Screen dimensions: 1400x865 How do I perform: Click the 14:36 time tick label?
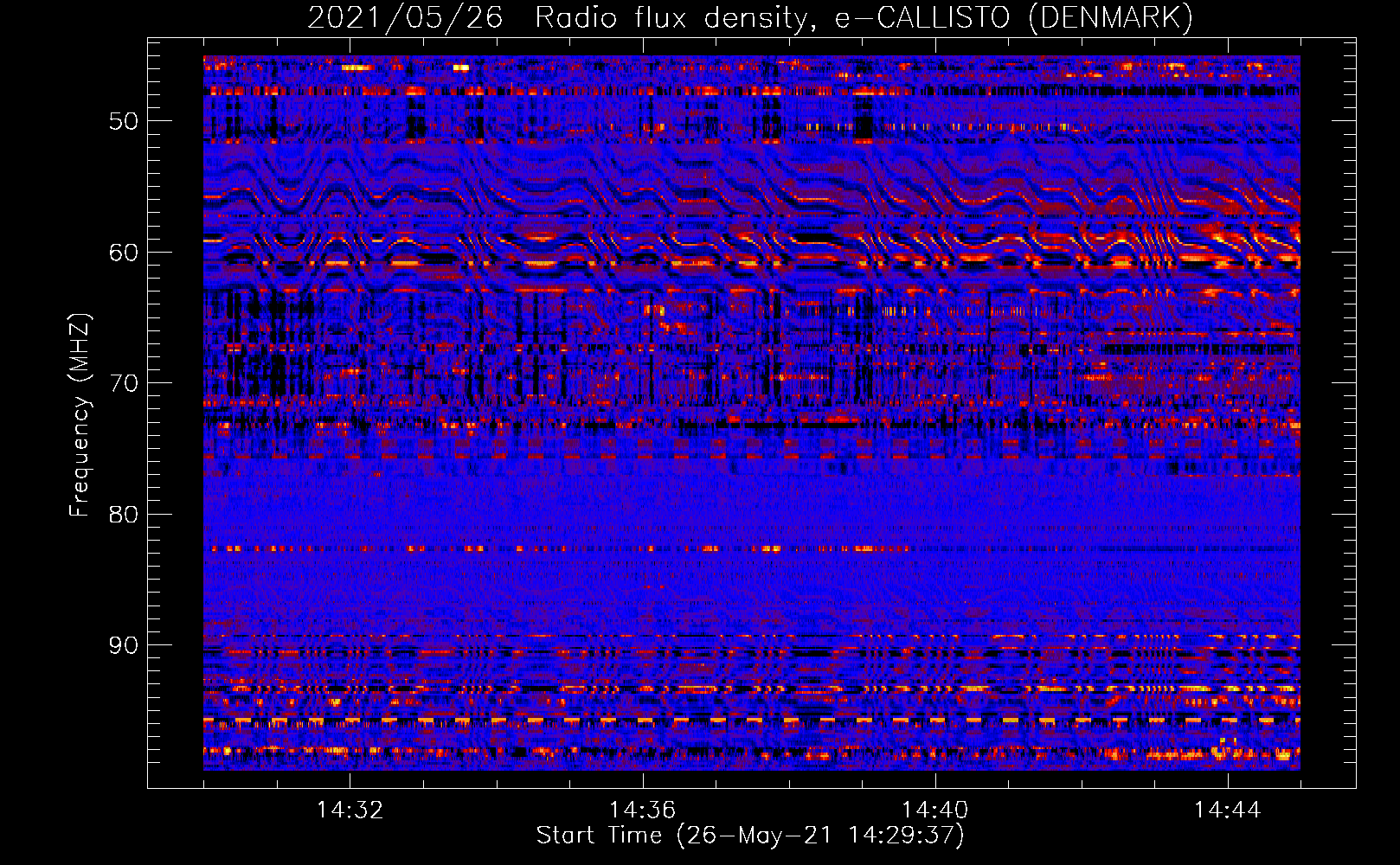click(x=642, y=811)
